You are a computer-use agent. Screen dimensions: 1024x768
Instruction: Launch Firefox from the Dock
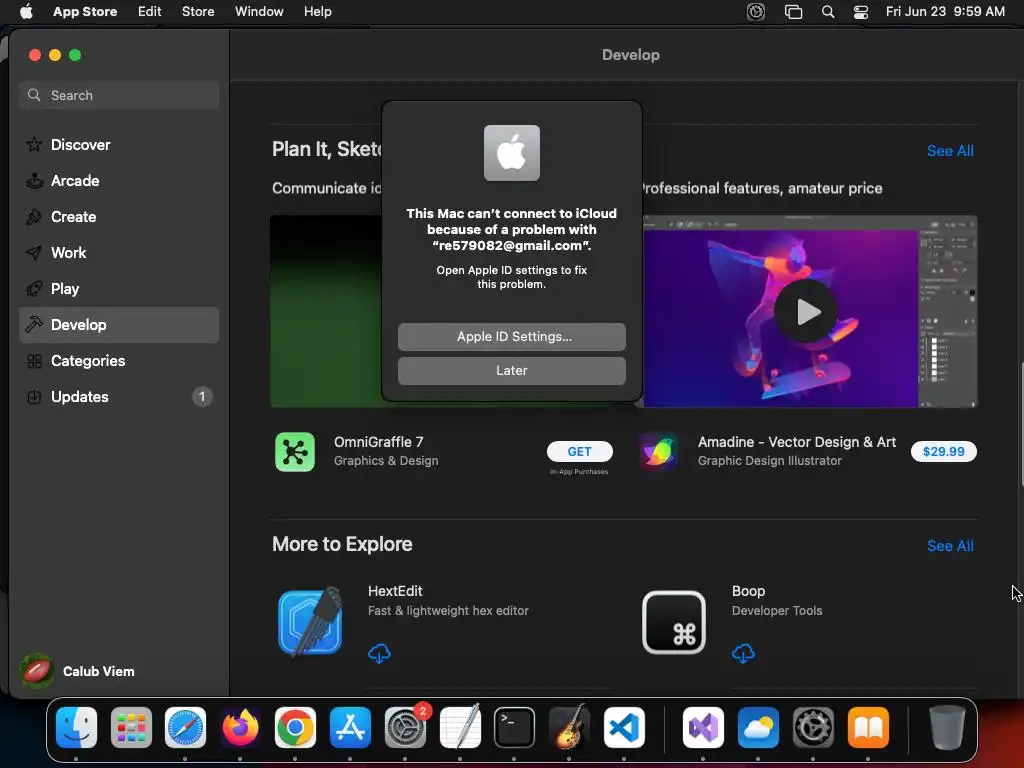tap(240, 727)
